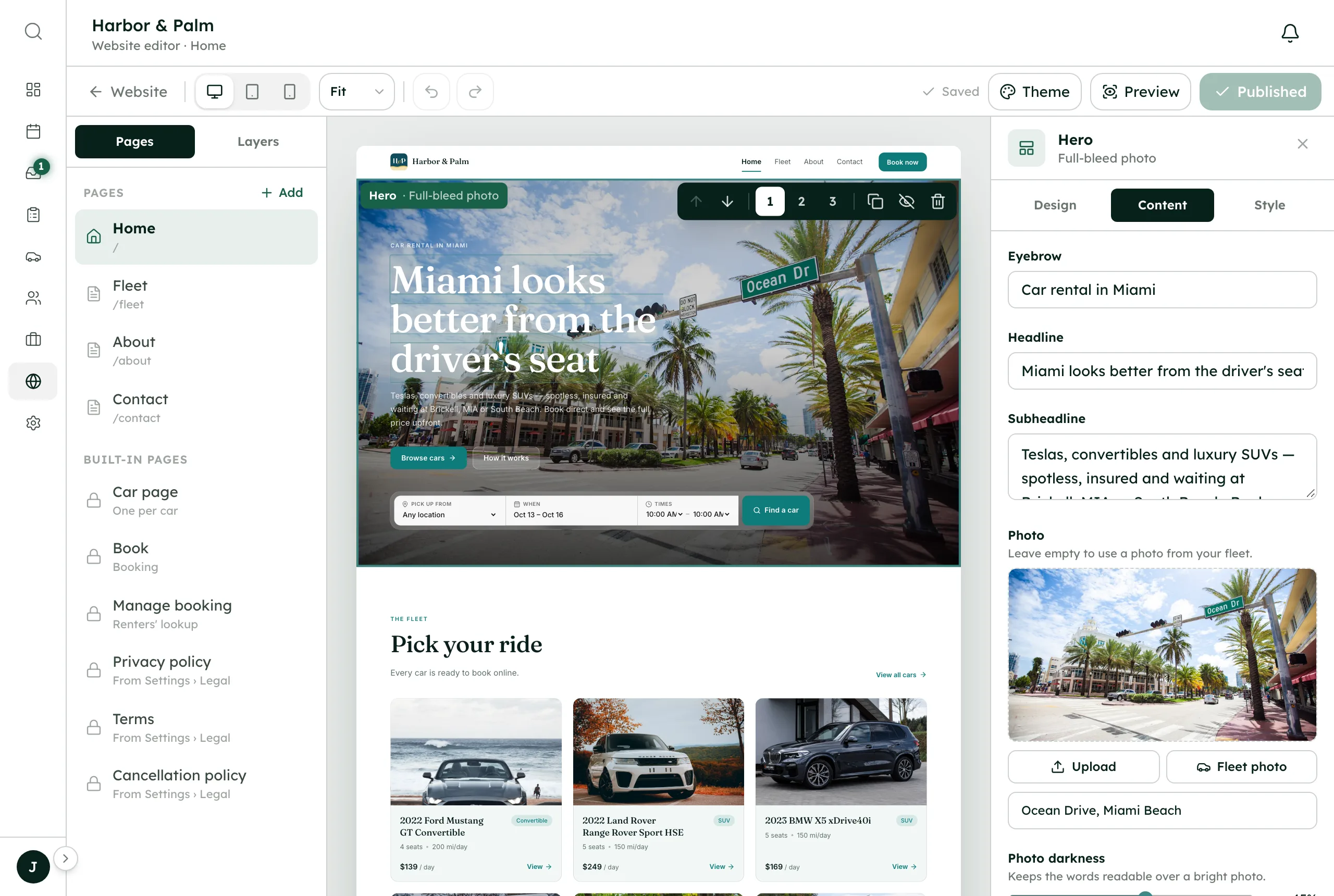
Task: Open the Style tab in Hero panel
Action: coord(1269,205)
